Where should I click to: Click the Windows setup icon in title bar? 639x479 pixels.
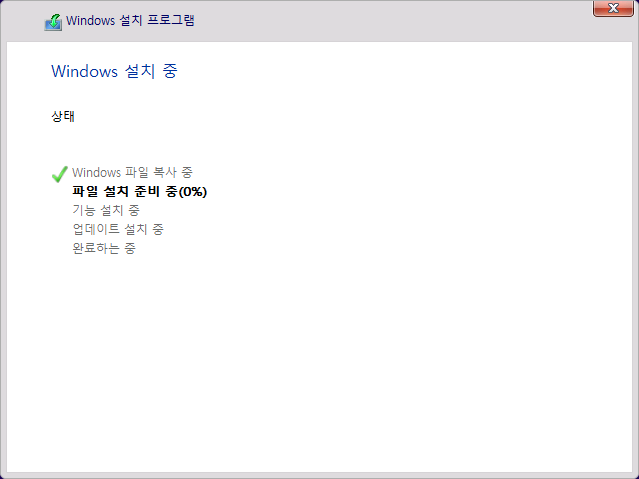click(53, 22)
